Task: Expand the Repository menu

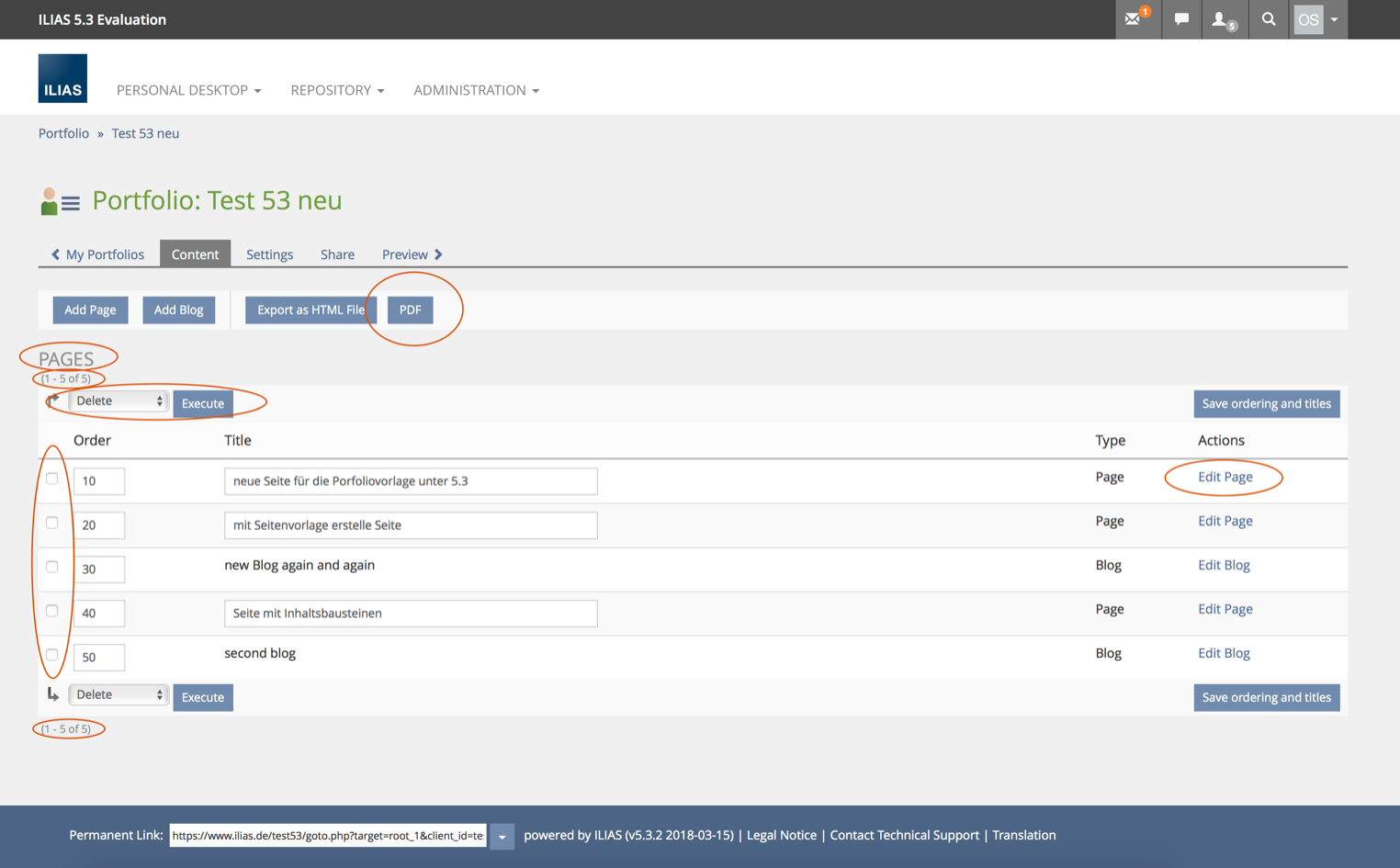Action: coord(337,90)
